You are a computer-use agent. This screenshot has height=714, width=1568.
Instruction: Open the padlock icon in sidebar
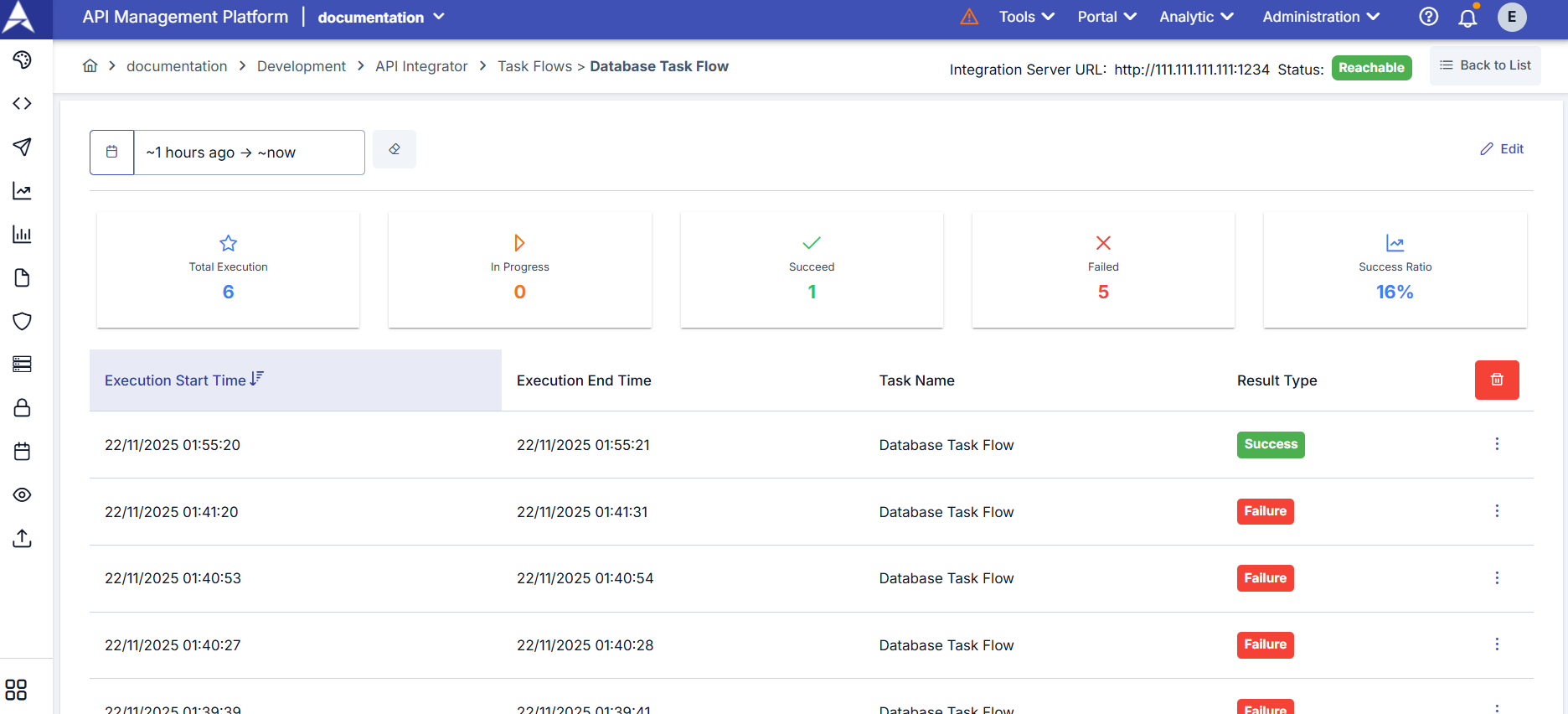pyautogui.click(x=23, y=408)
